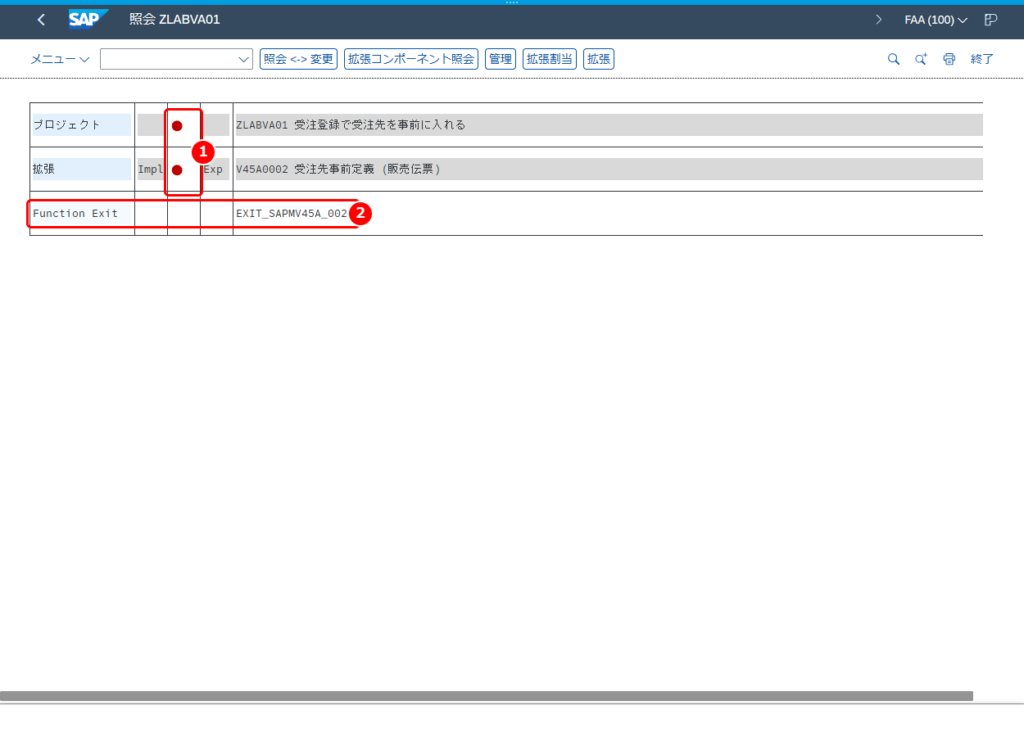Click the red status dot in プロジェクト row
The height and width of the screenshot is (737, 1024).
click(177, 126)
